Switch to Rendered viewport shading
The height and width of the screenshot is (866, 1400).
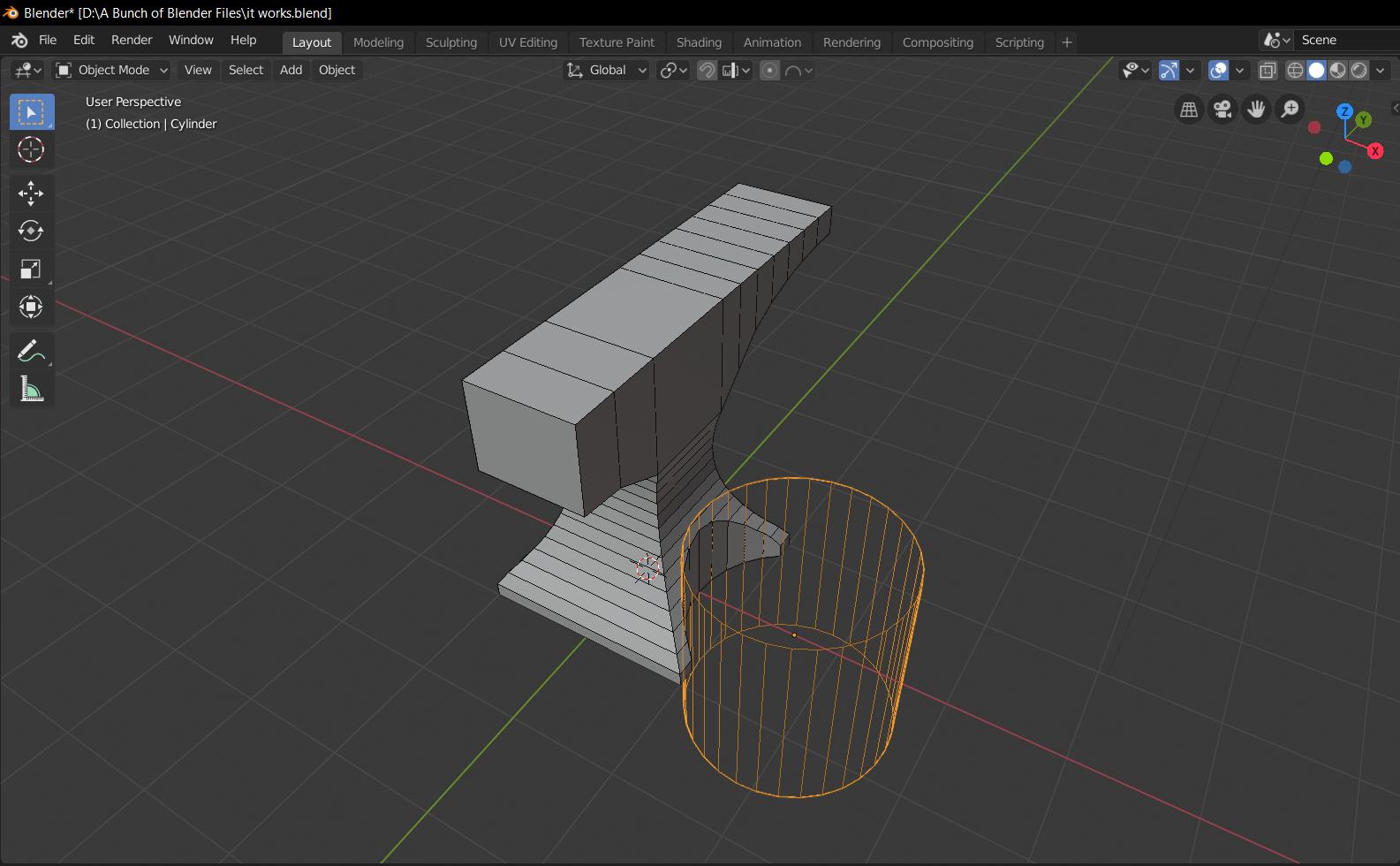(1358, 70)
